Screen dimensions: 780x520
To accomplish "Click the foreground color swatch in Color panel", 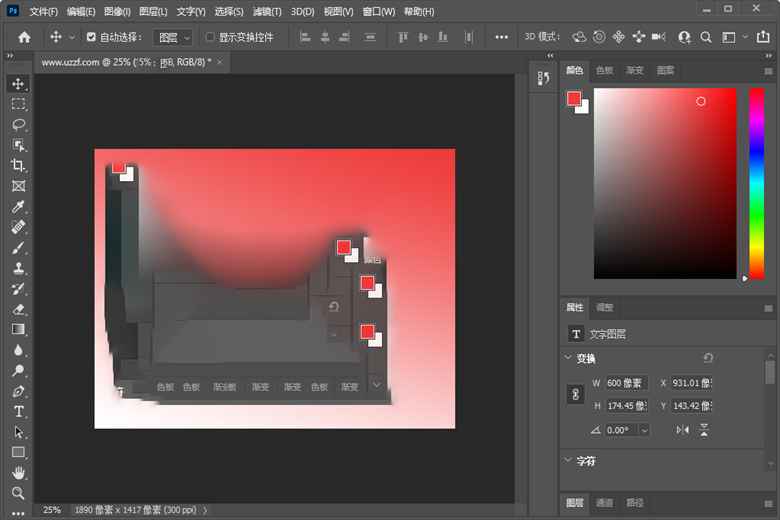I will 574,99.
